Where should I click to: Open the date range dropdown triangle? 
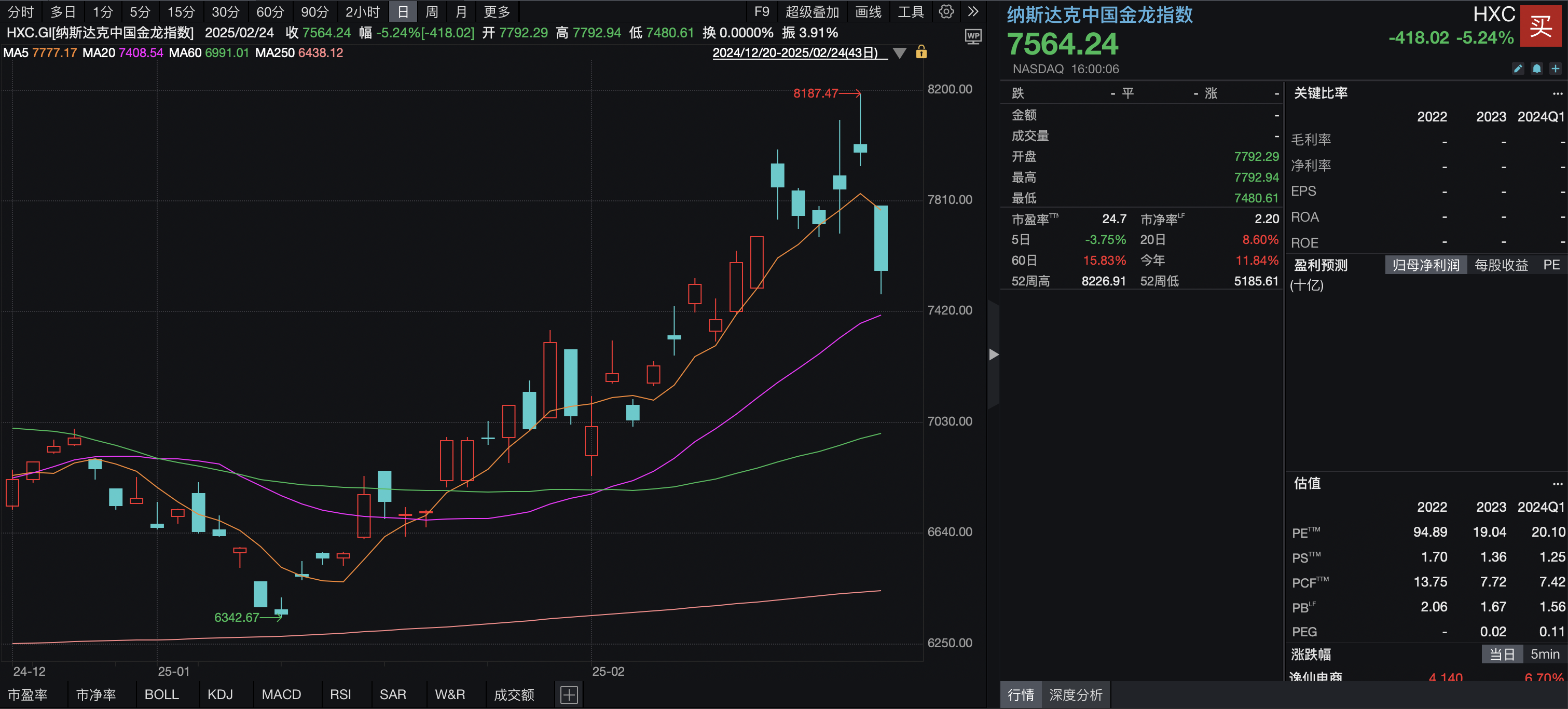pos(899,53)
